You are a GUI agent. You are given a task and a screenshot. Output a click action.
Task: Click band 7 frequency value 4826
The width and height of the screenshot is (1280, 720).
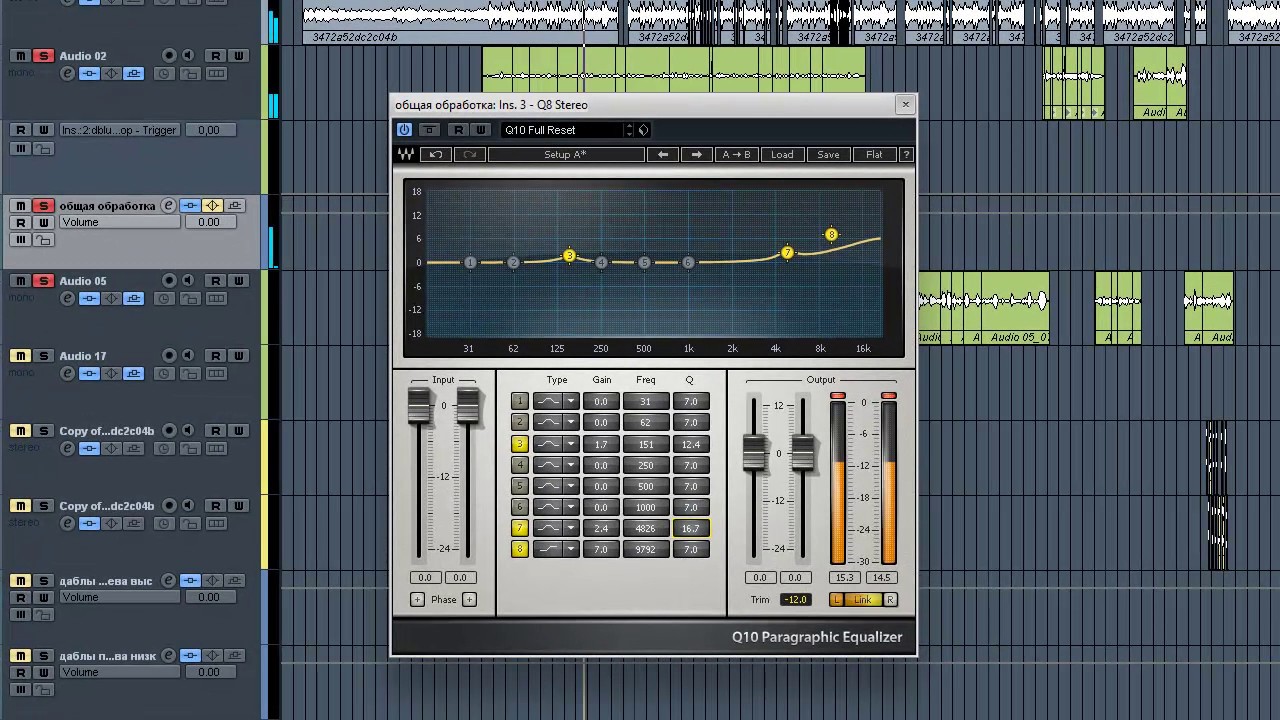(645, 528)
